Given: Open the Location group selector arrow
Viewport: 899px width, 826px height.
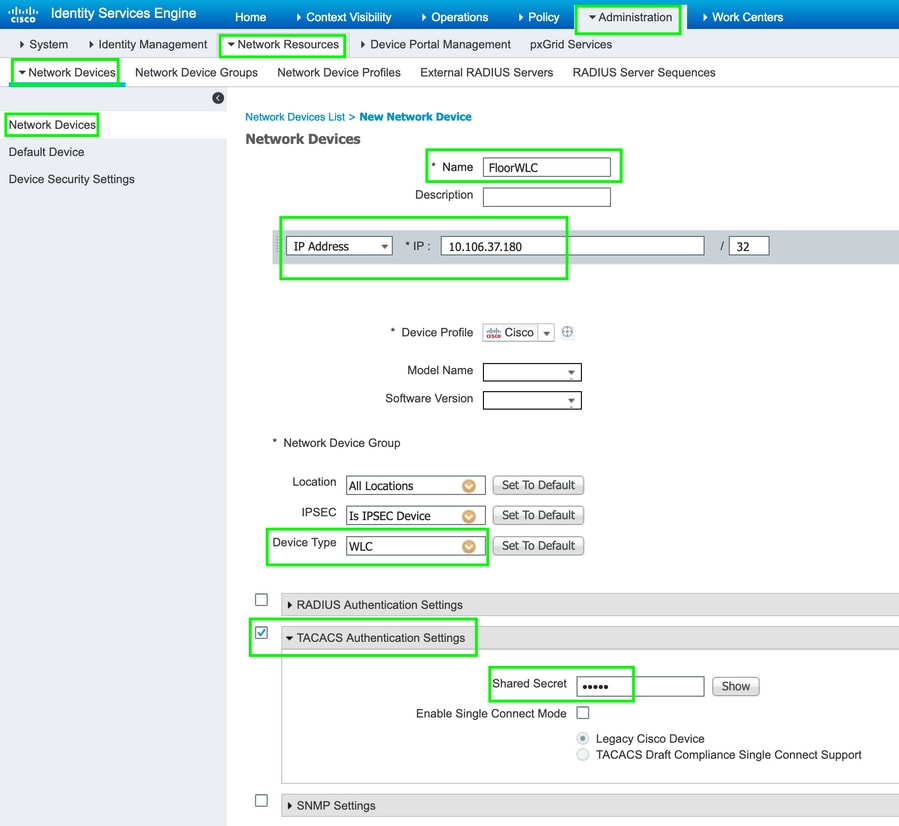Looking at the screenshot, I should tap(469, 486).
